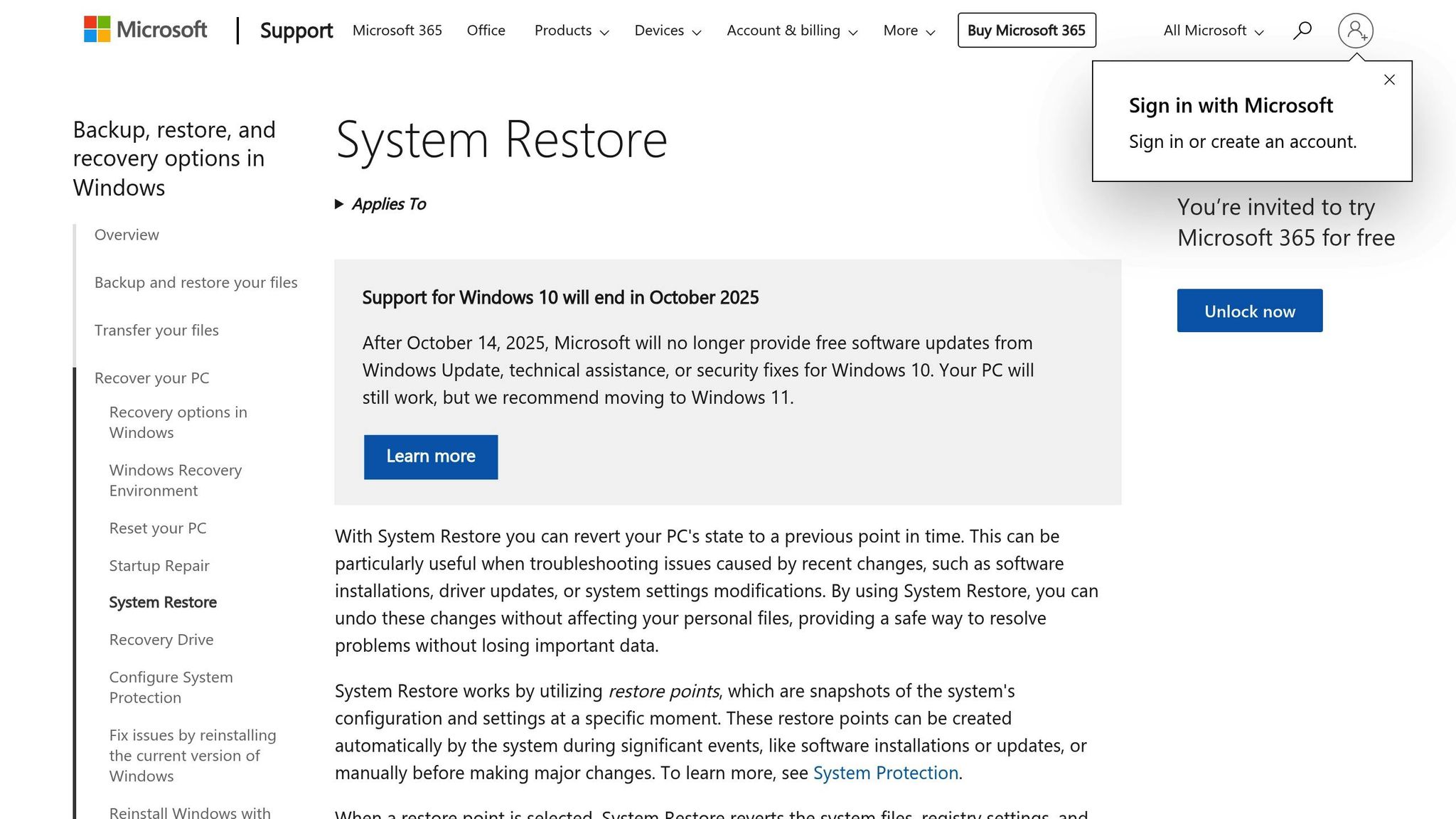This screenshot has width=1456, height=819.
Task: Open Windows Recovery Environment link
Action: tap(176, 481)
